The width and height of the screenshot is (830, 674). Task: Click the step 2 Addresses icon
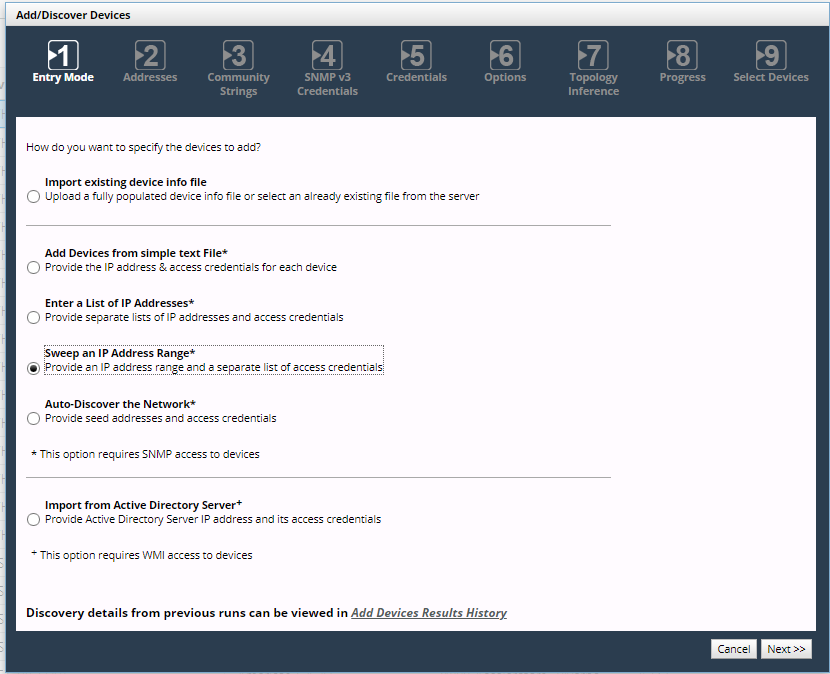(150, 55)
